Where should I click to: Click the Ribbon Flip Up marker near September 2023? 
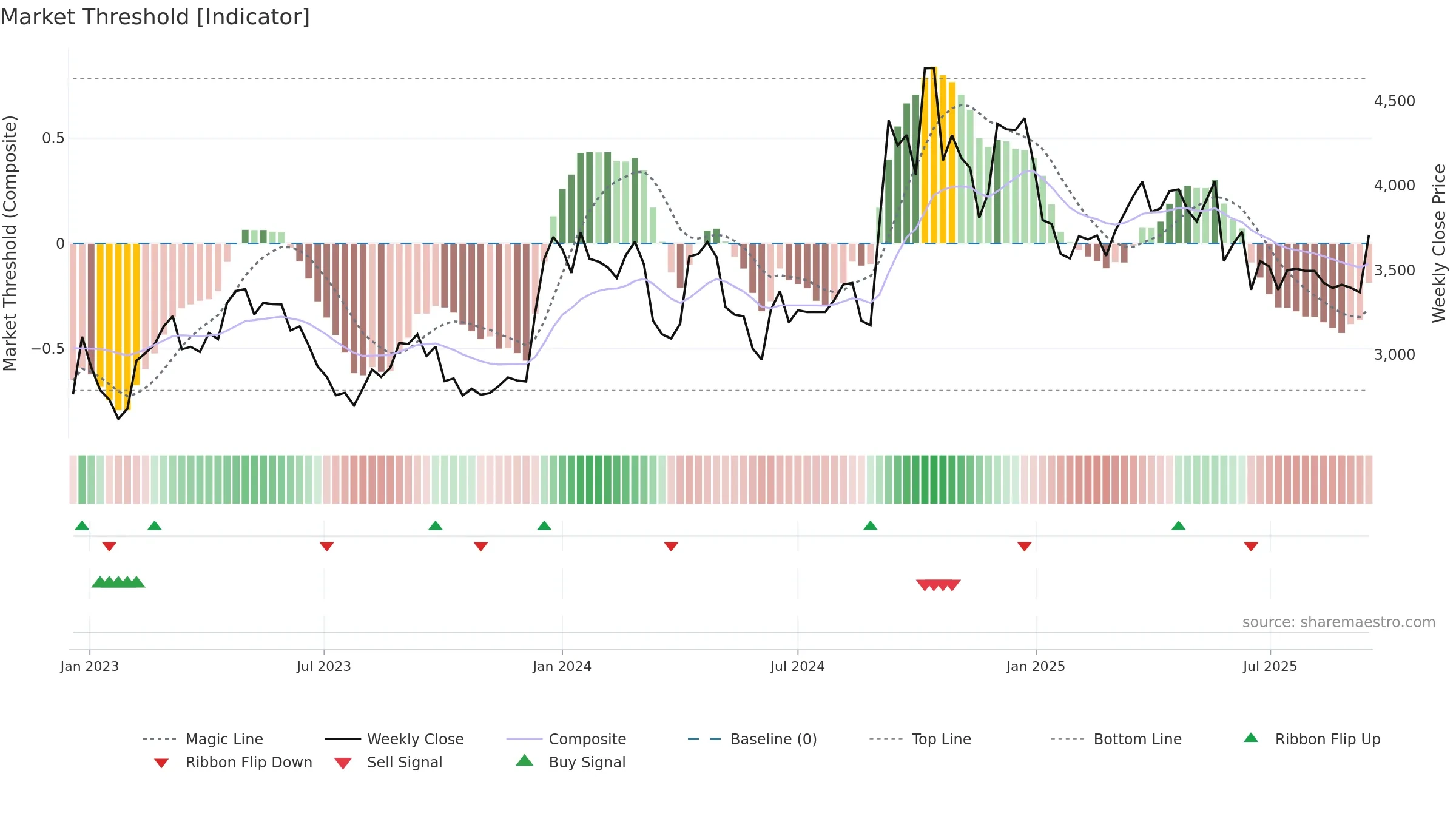(436, 525)
